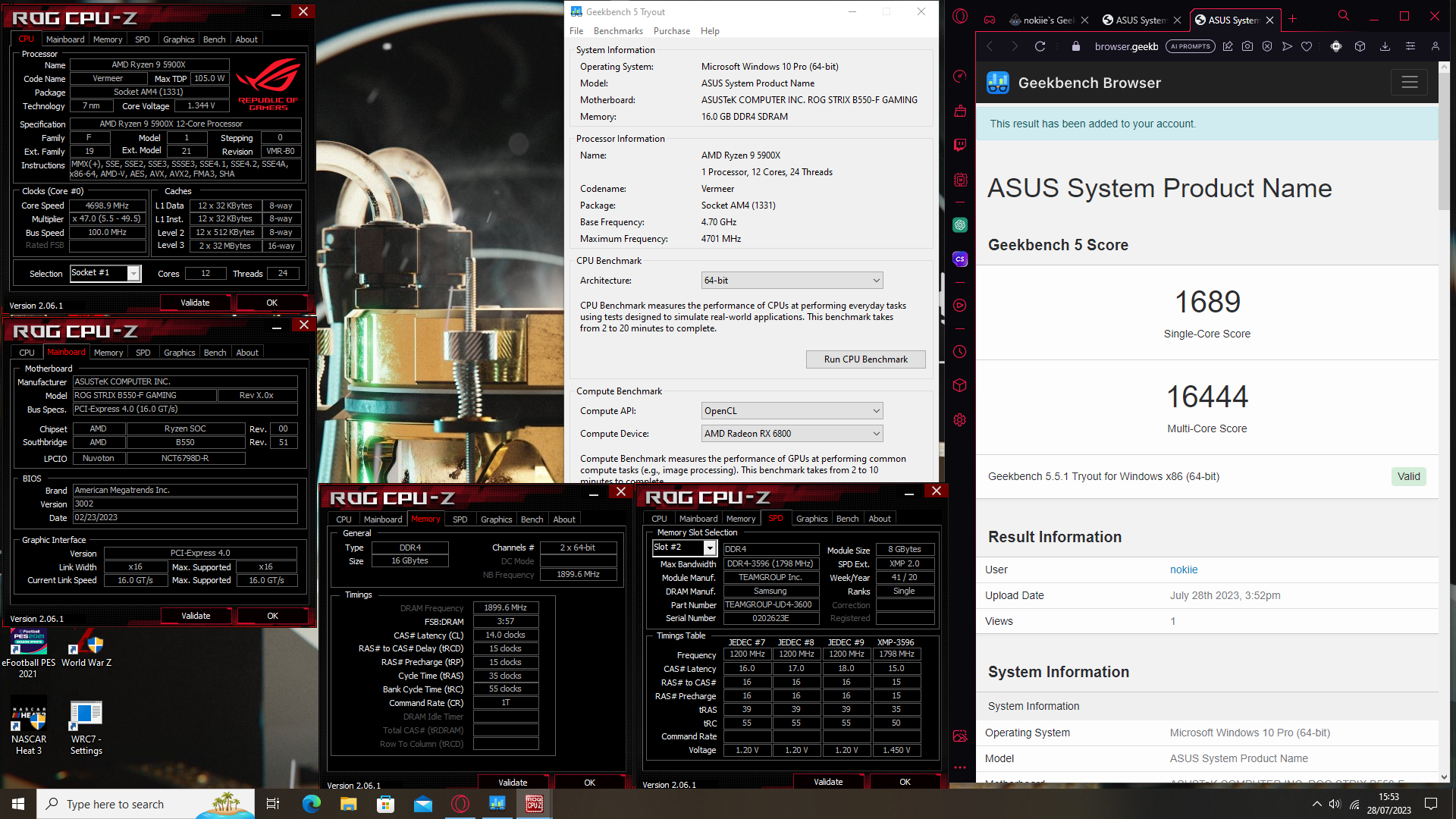Click the Valid badge

(x=1408, y=476)
